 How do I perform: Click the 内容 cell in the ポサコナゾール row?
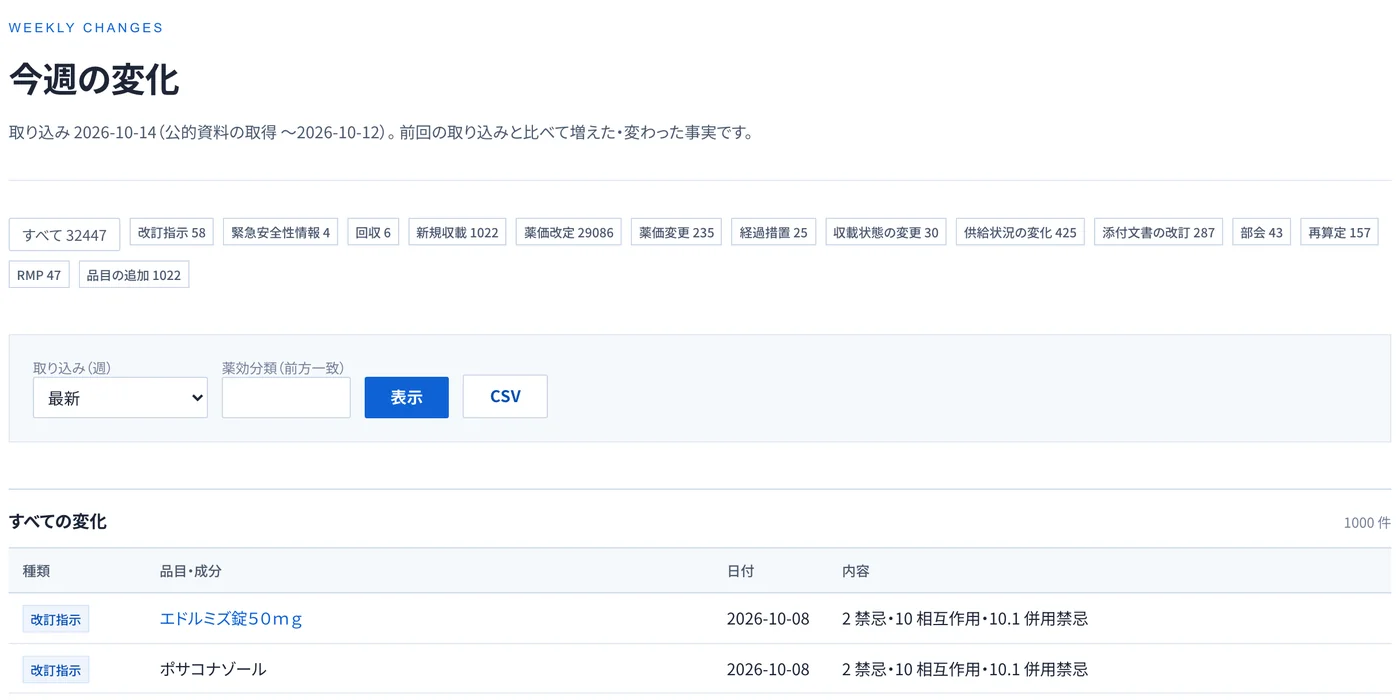(965, 669)
